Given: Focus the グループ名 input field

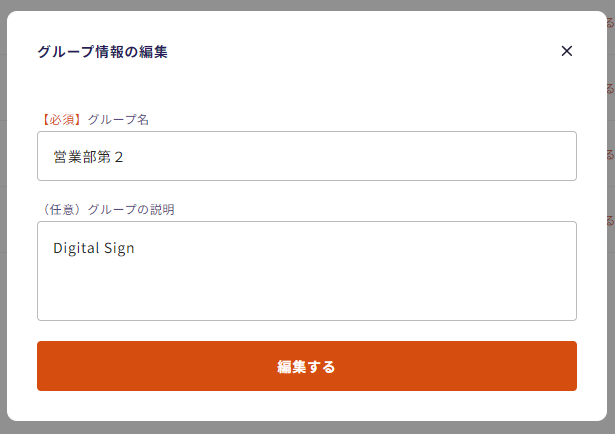Looking at the screenshot, I should pyautogui.click(x=306, y=156).
